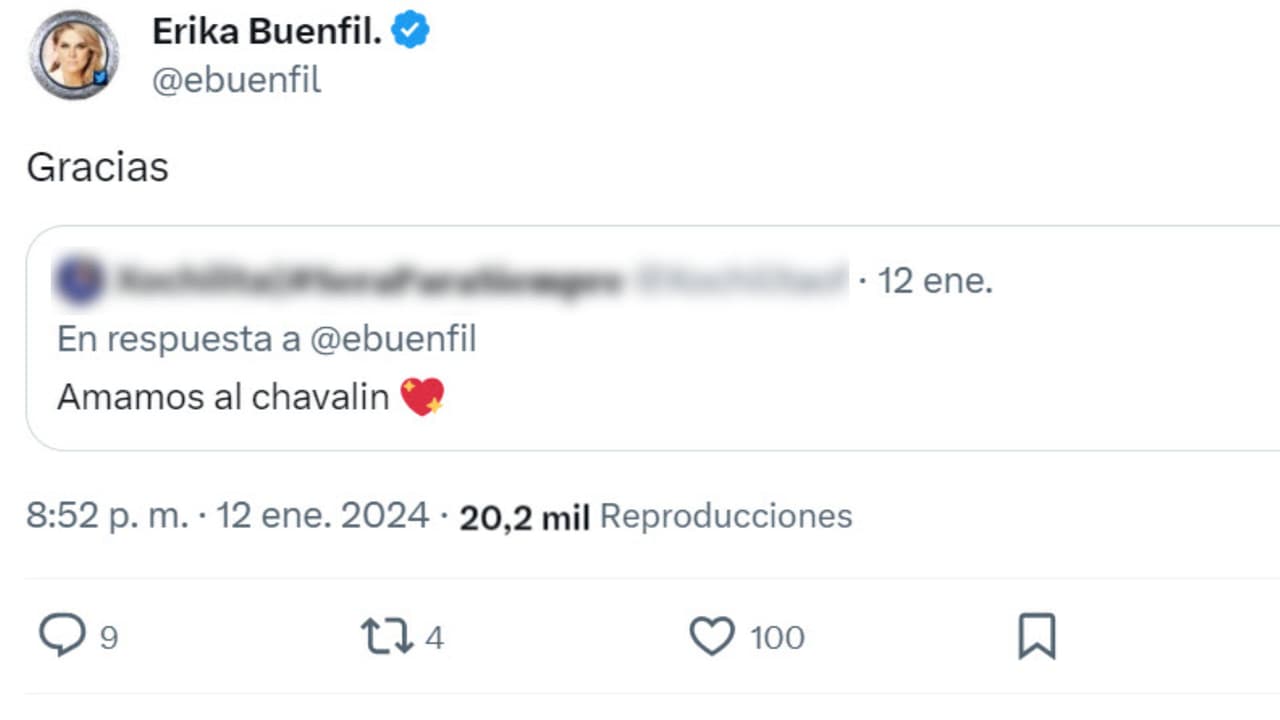Toggle retweet for this post
This screenshot has width=1280, height=720.
387,636
